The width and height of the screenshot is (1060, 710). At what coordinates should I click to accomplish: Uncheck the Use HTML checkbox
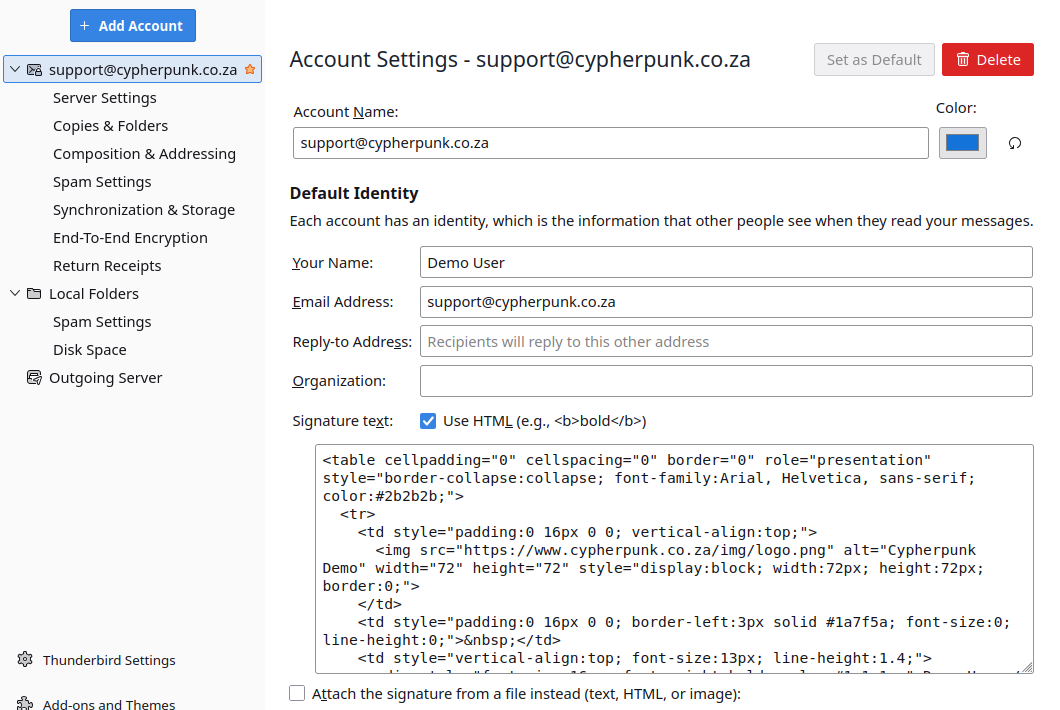point(428,421)
